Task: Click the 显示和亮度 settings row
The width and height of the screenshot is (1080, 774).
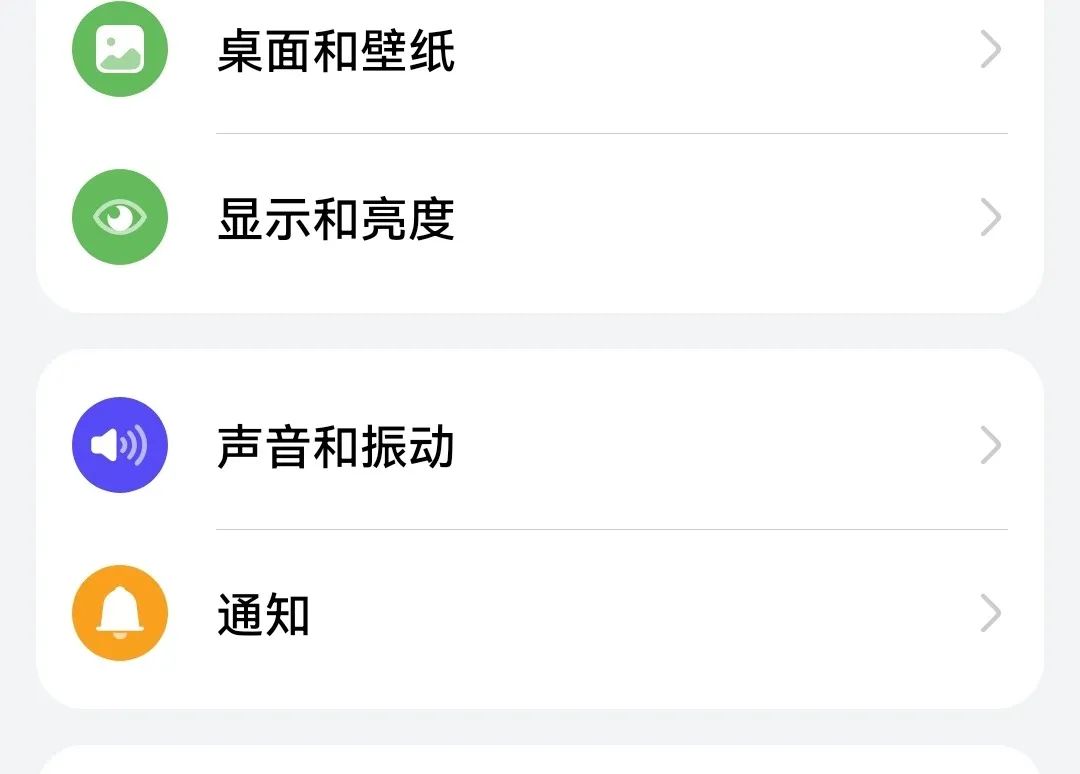Action: pyautogui.click(x=540, y=216)
